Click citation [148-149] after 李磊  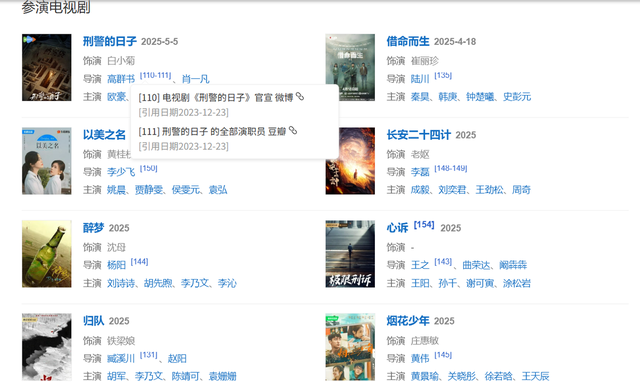click(451, 169)
